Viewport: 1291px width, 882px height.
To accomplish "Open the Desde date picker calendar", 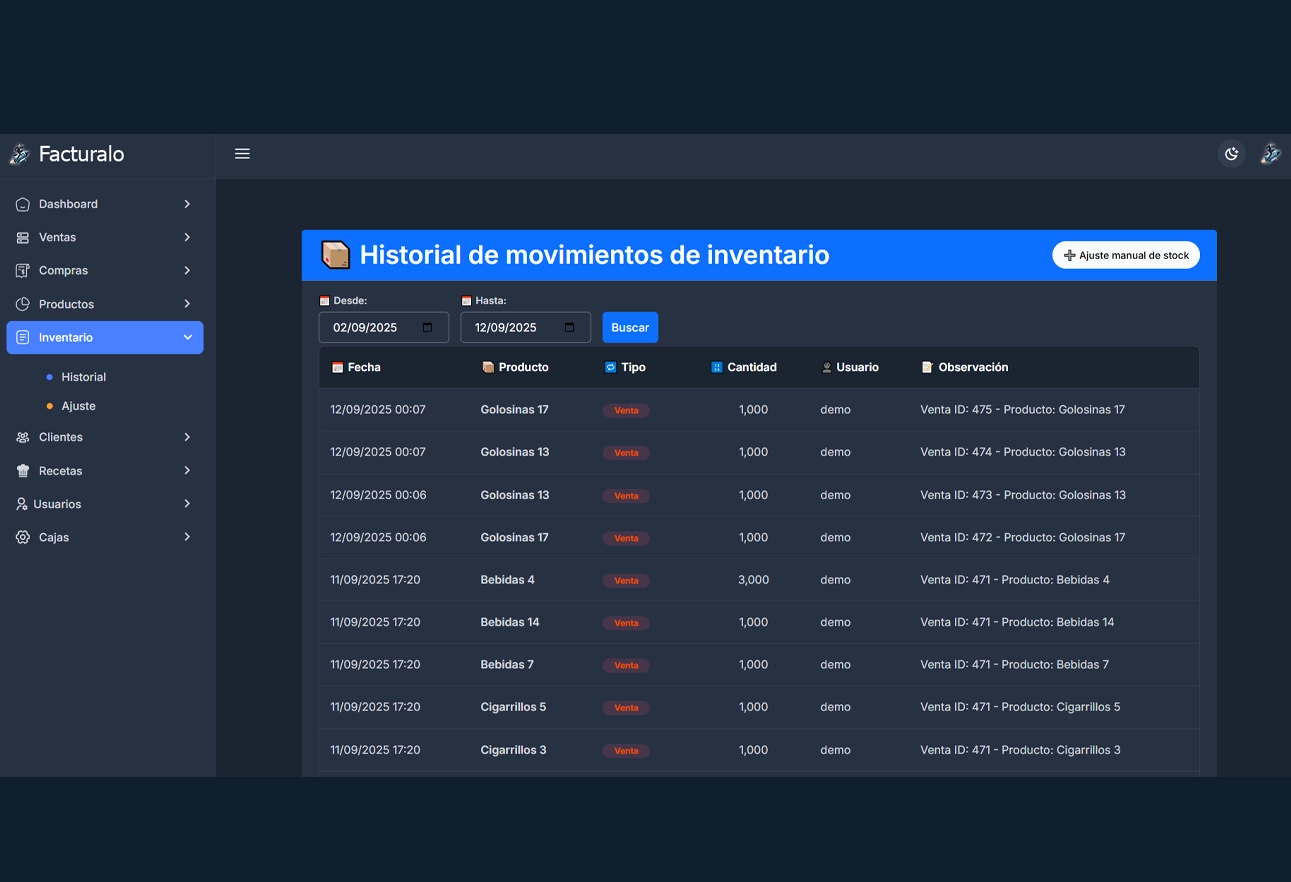I will pos(428,328).
